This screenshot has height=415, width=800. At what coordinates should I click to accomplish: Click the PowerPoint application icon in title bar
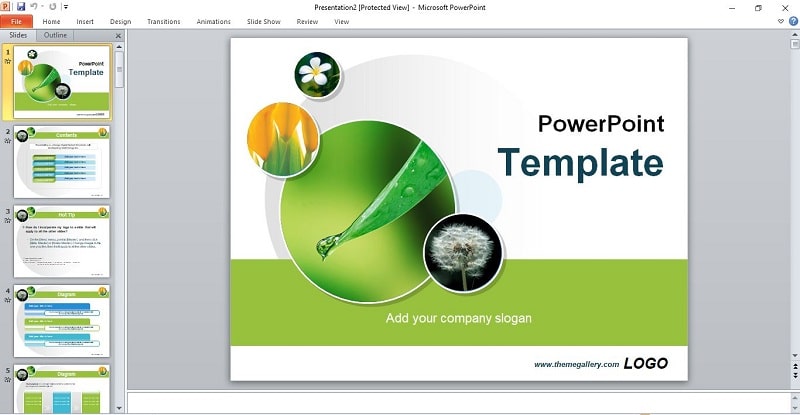(5, 6)
